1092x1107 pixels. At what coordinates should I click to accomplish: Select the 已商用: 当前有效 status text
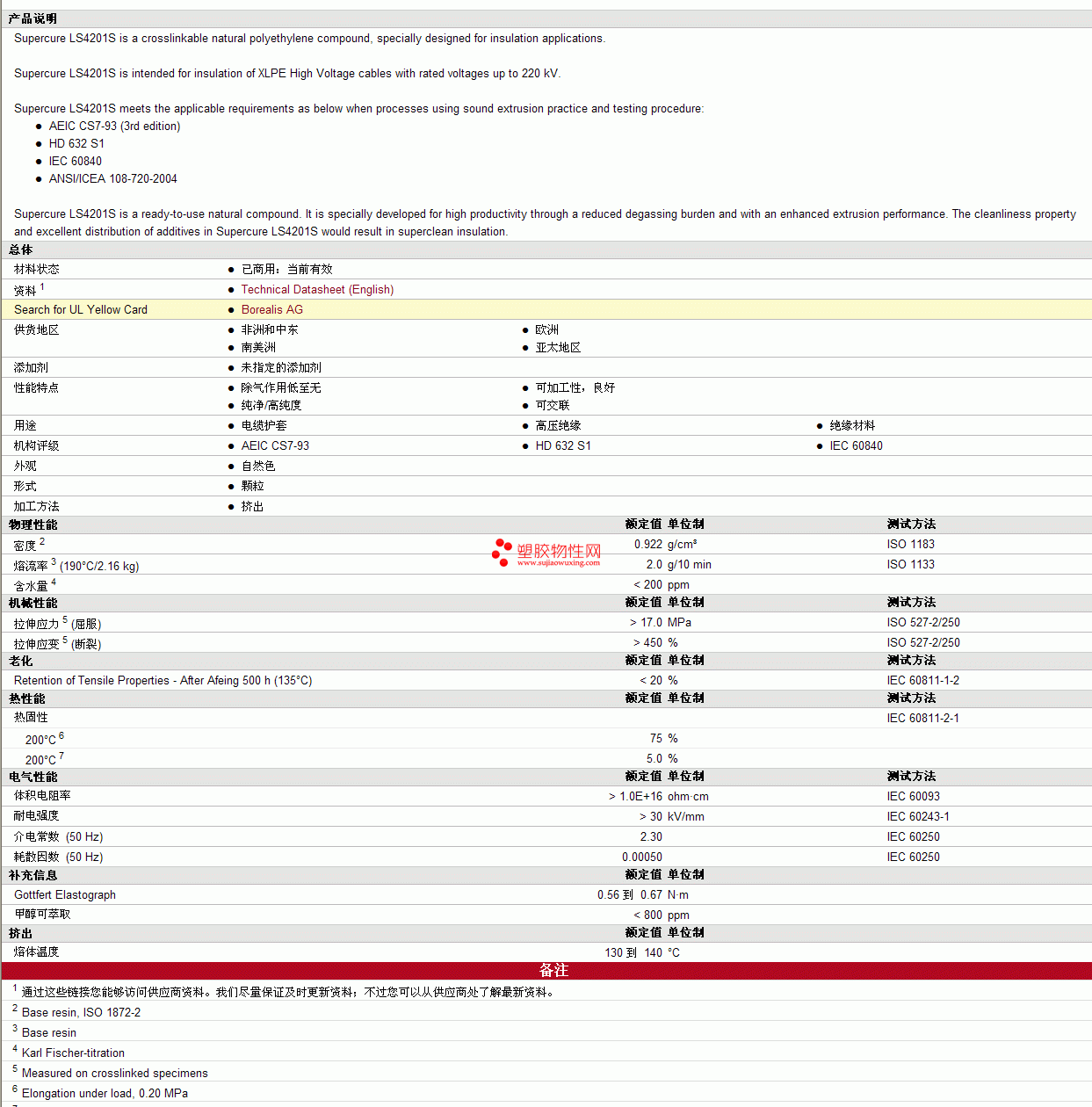point(287,269)
